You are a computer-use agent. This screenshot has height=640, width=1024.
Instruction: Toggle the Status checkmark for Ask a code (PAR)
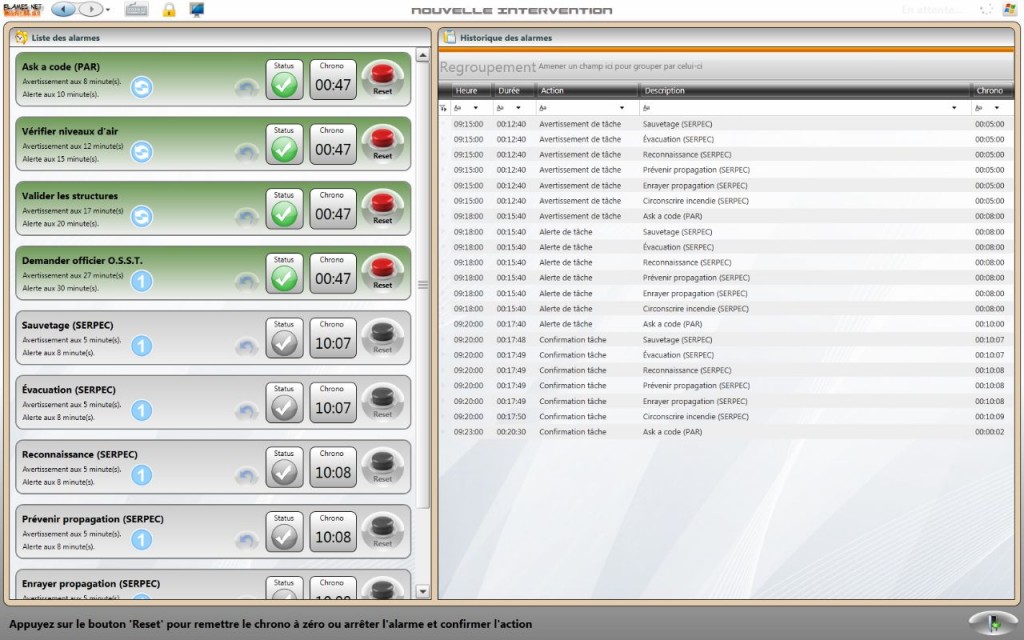(284, 84)
